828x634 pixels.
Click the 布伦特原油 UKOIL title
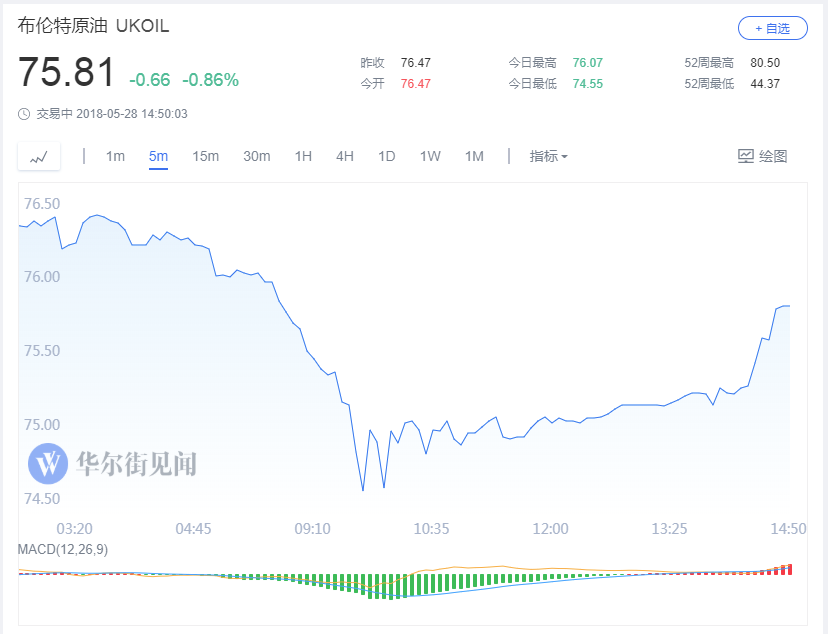point(93,26)
